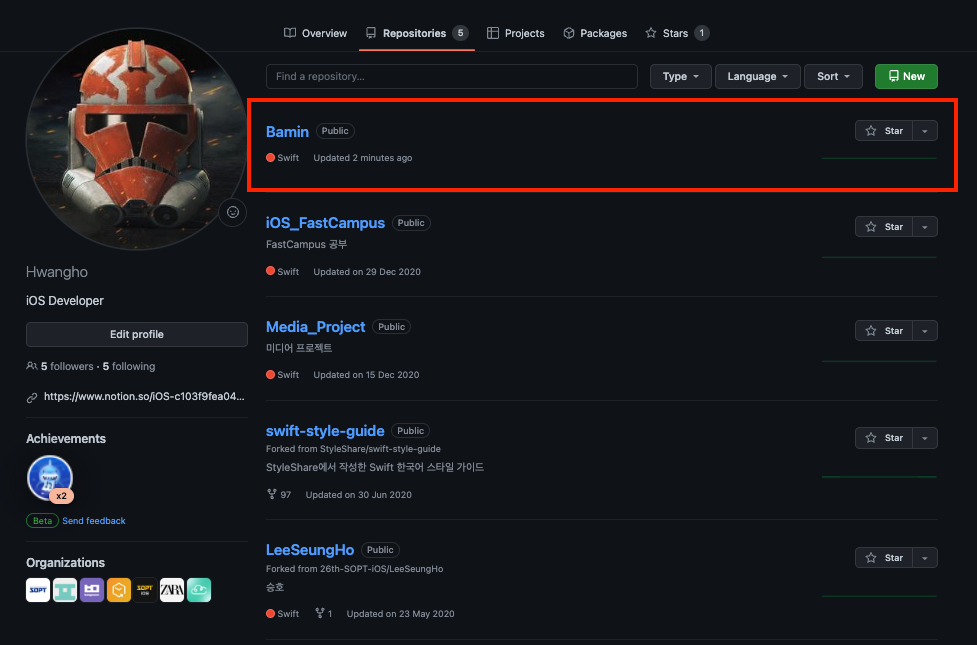Click 'Updated 2 minutes ago' text
Image resolution: width=977 pixels, height=645 pixels.
click(363, 158)
